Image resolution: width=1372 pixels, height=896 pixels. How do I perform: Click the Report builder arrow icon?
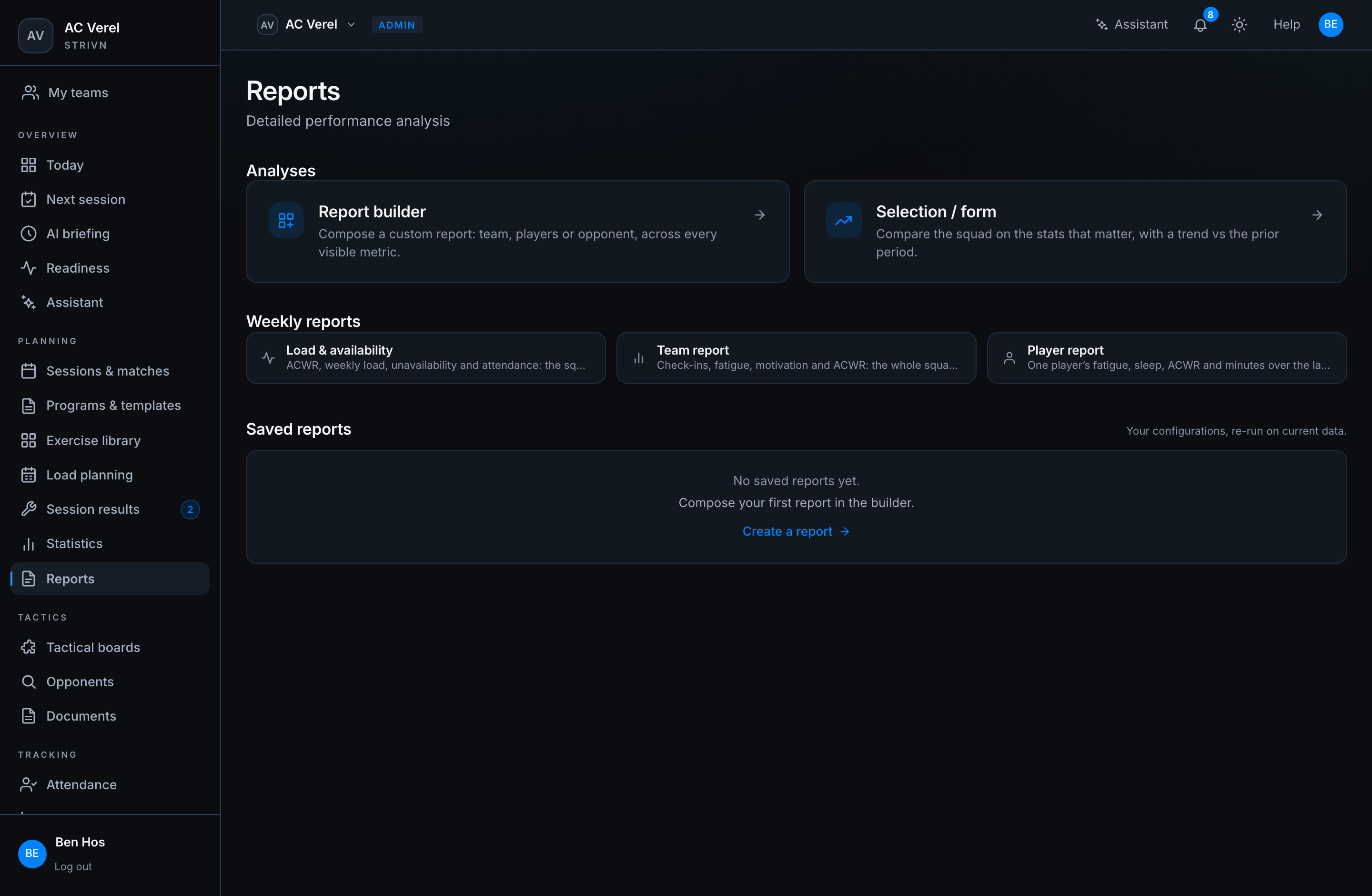760,215
